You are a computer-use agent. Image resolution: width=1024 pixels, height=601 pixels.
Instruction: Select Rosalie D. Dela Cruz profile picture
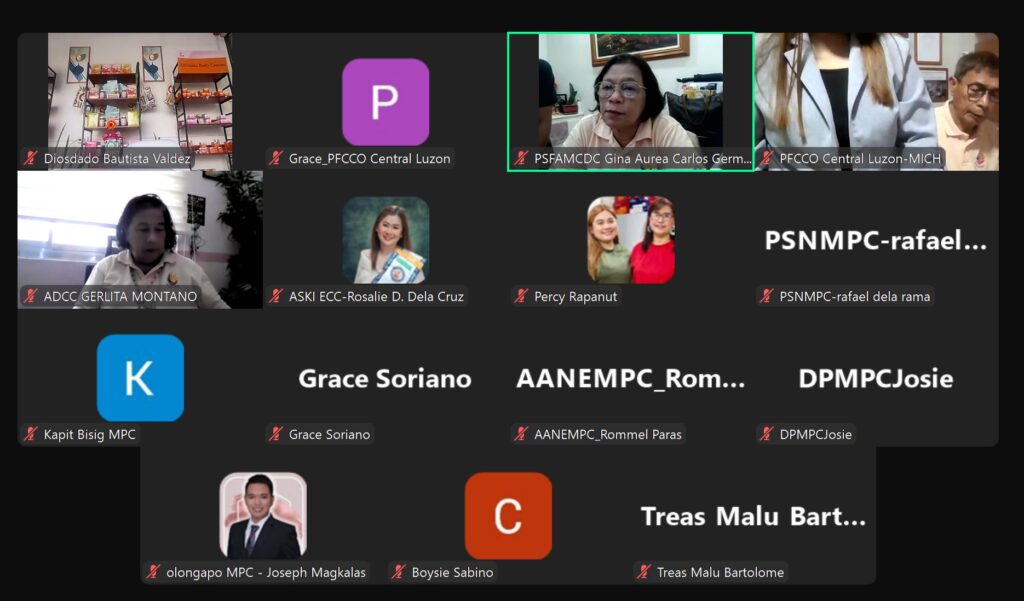tap(385, 240)
